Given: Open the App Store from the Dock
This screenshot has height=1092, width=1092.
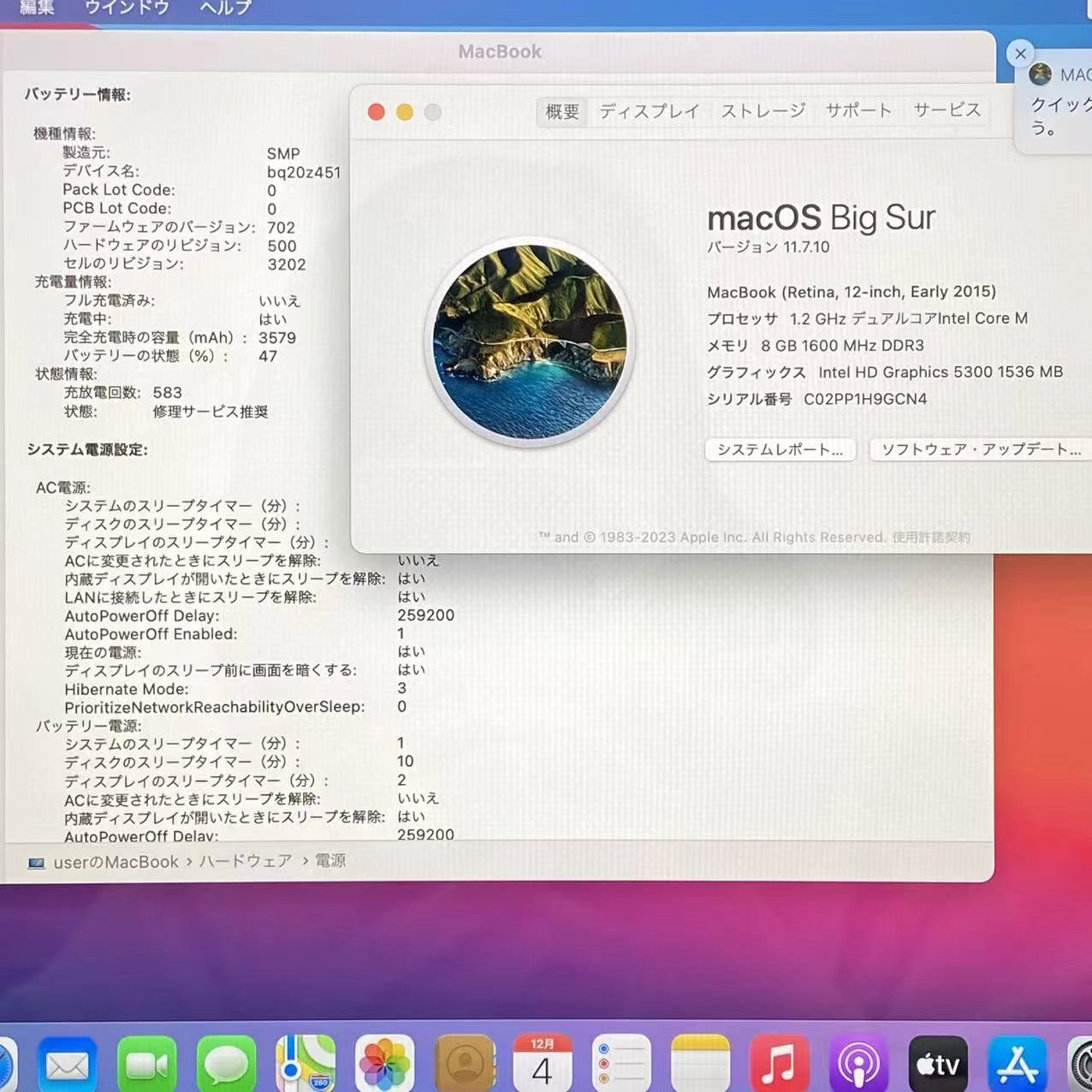Looking at the screenshot, I should tap(1017, 1064).
